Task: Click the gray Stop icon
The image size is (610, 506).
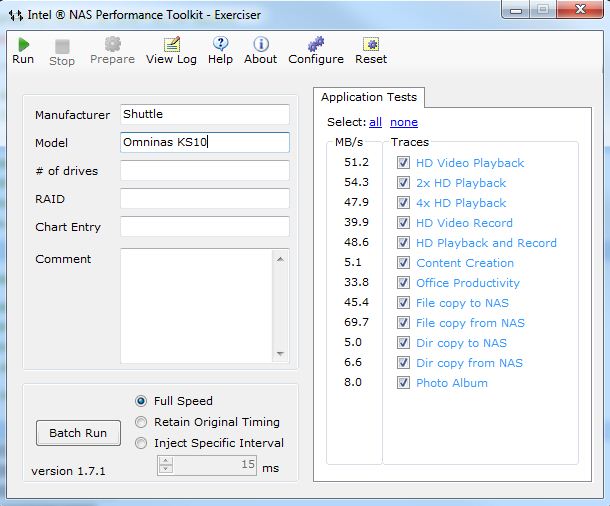Action: coord(62,47)
